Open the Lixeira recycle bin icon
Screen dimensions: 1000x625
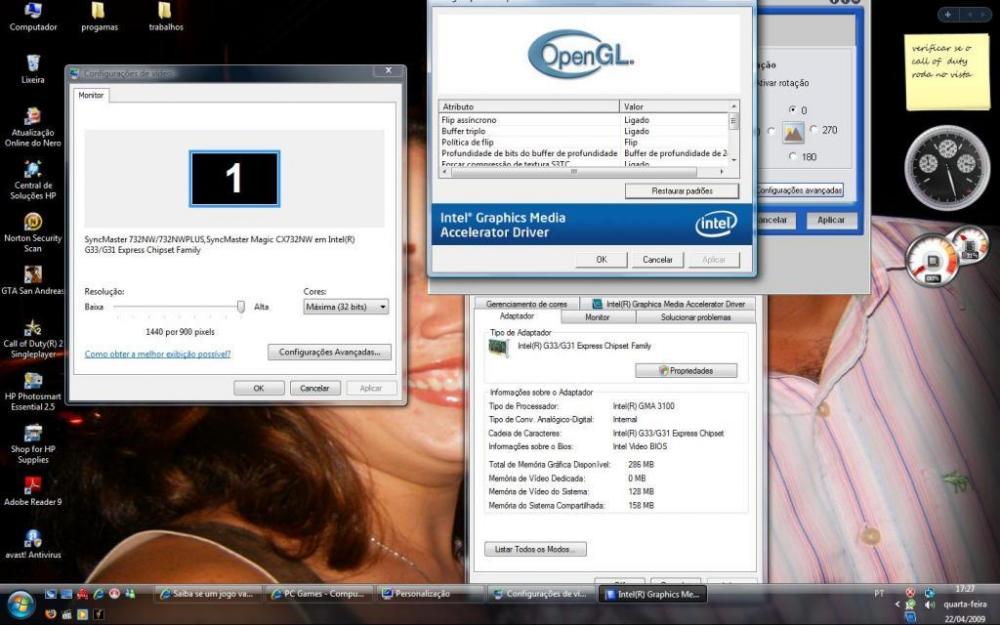(x=33, y=65)
